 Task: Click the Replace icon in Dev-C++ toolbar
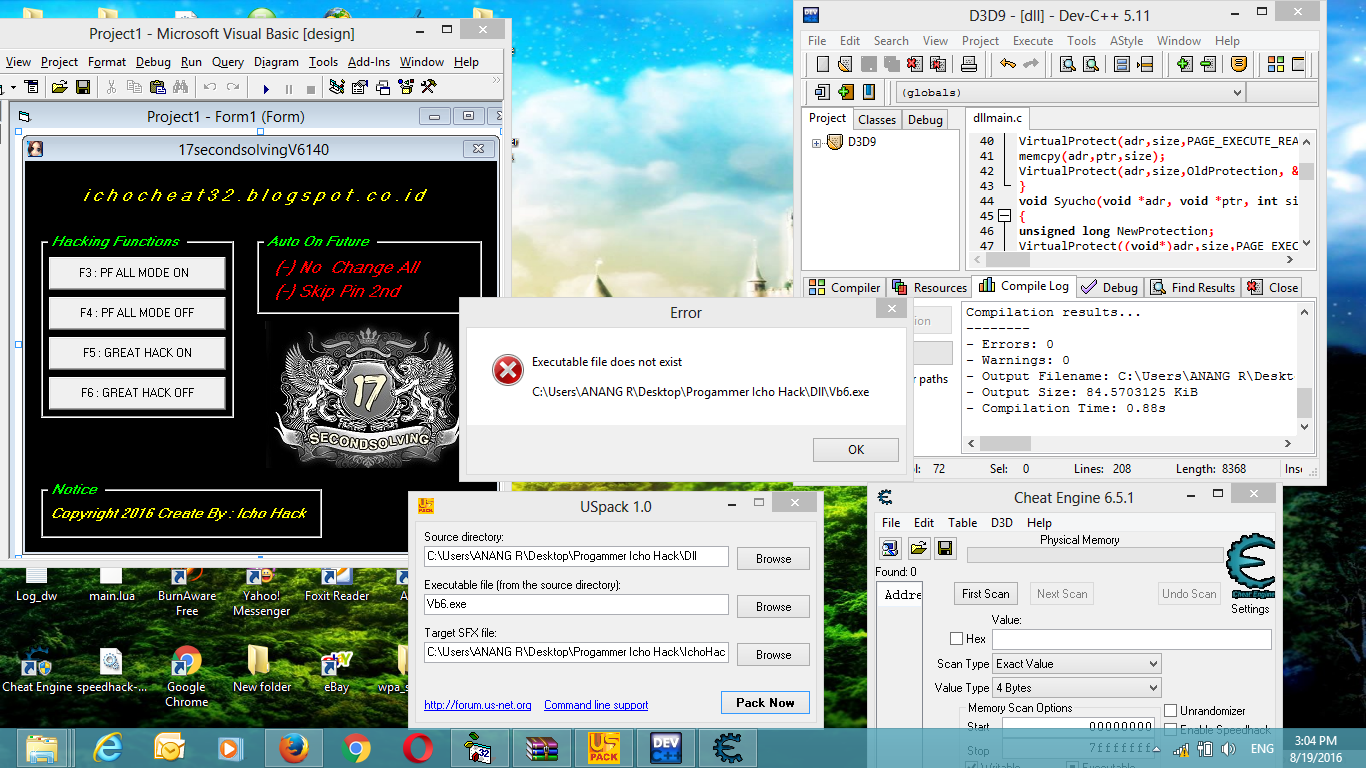[1091, 64]
